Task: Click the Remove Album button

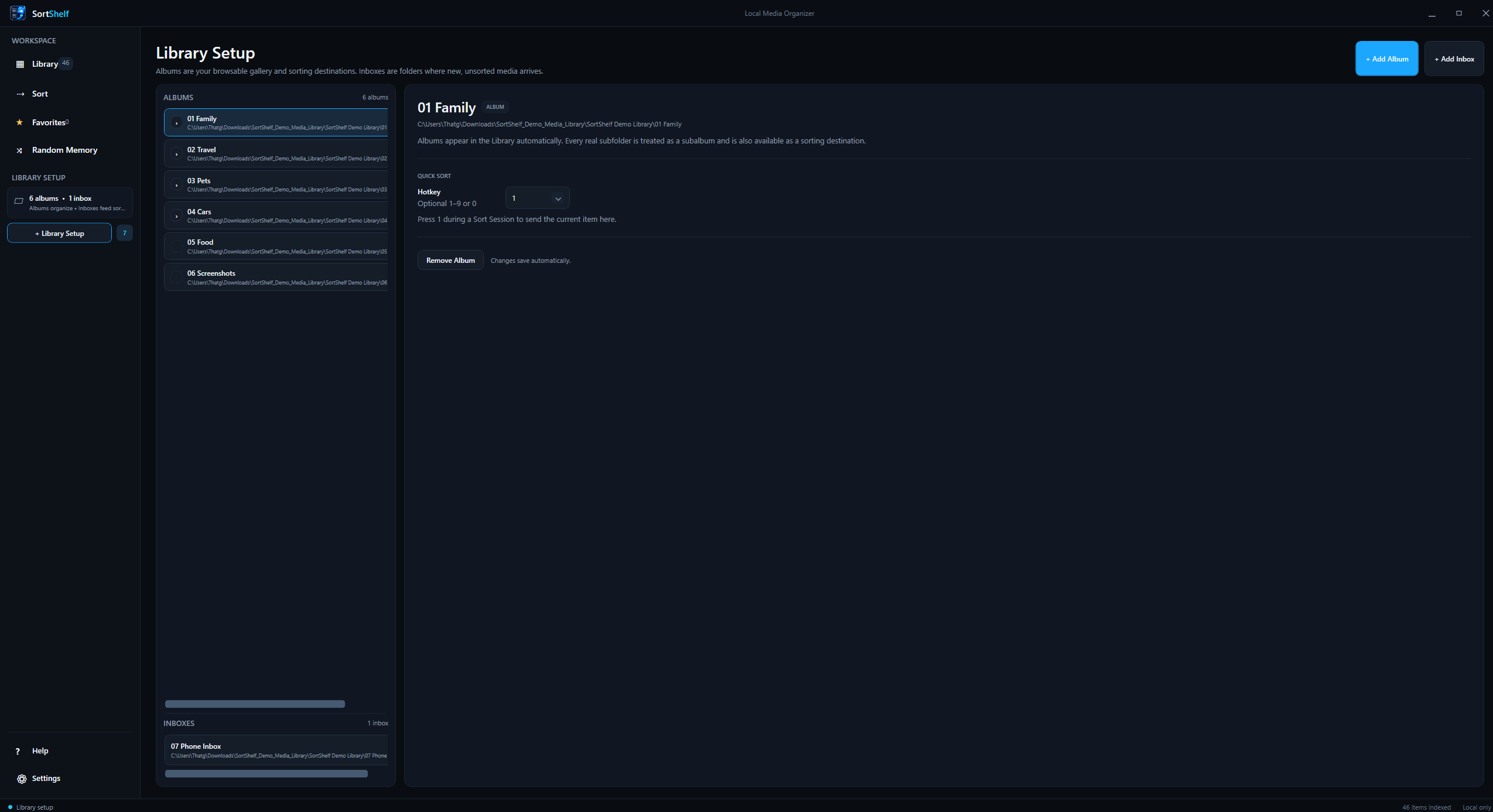Action: tap(450, 261)
